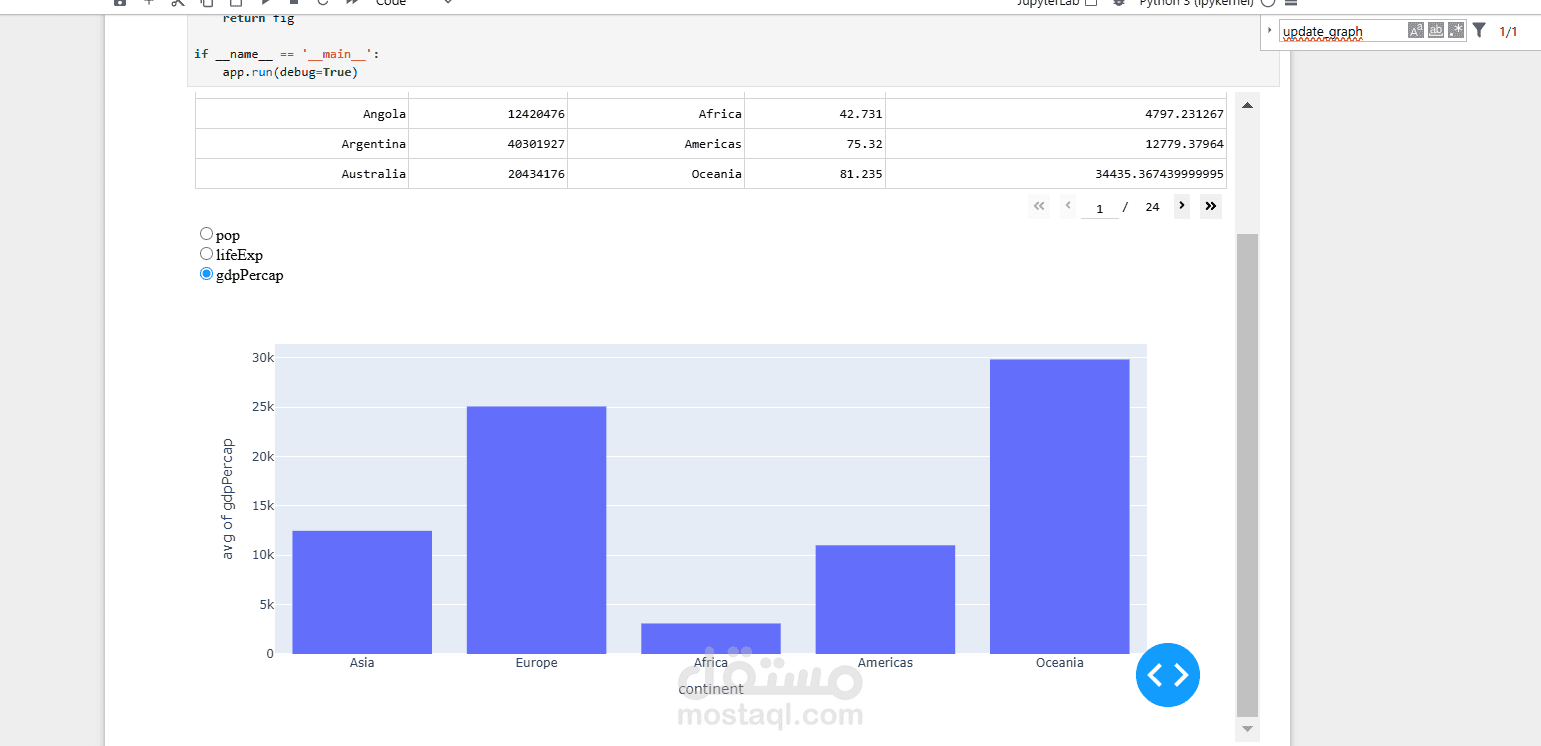
Task: Click population cell 20434176
Action: tap(488, 174)
